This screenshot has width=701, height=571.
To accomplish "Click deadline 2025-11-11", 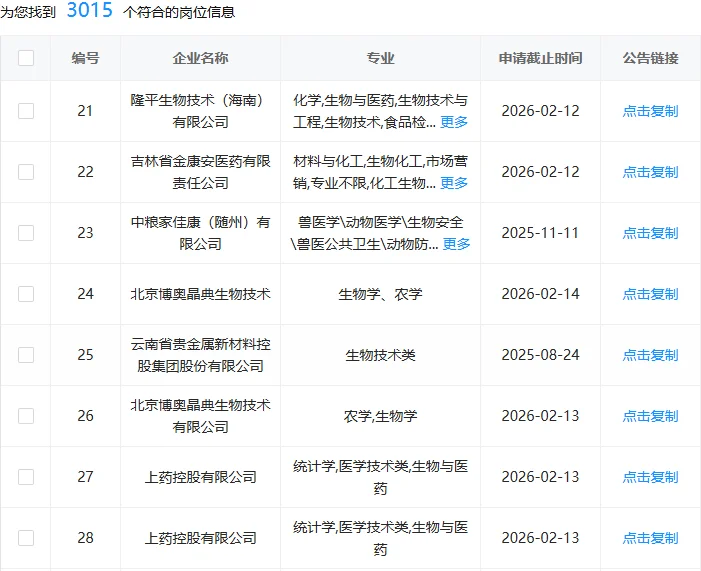I will tap(541, 233).
